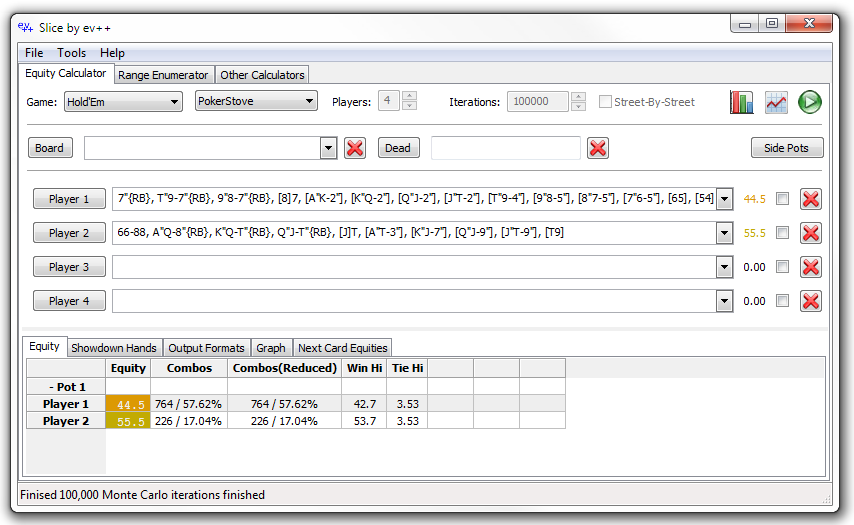Viewport: 854px width, 525px height.
Task: Open the Tools menu
Action: [x=71, y=53]
